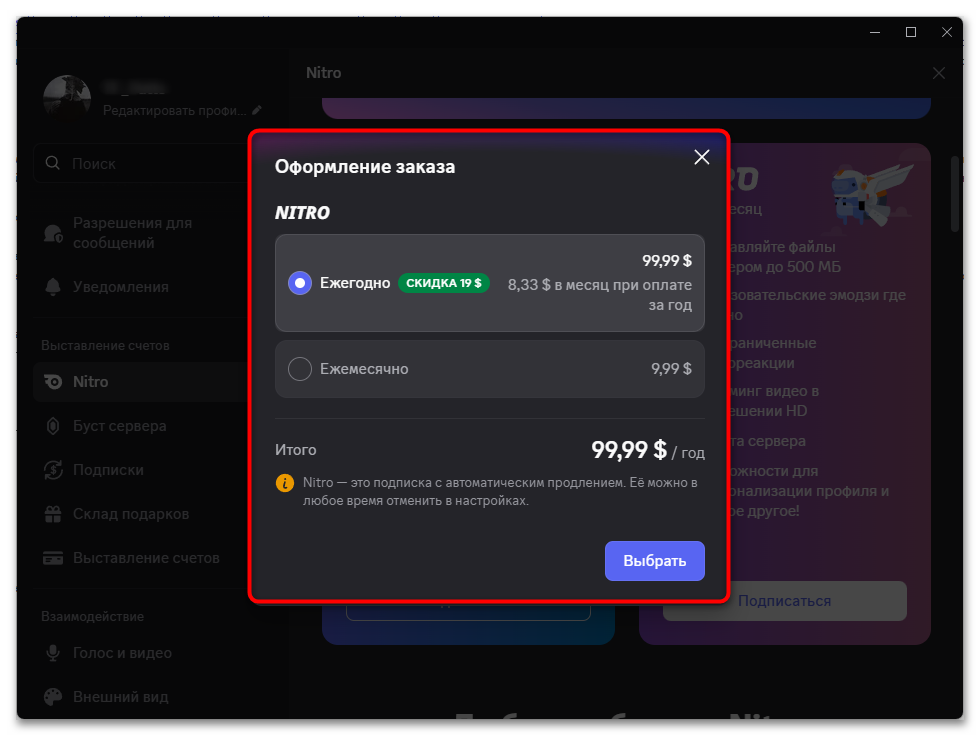Click the Nitro sidebar icon
The image size is (980, 736).
[53, 382]
